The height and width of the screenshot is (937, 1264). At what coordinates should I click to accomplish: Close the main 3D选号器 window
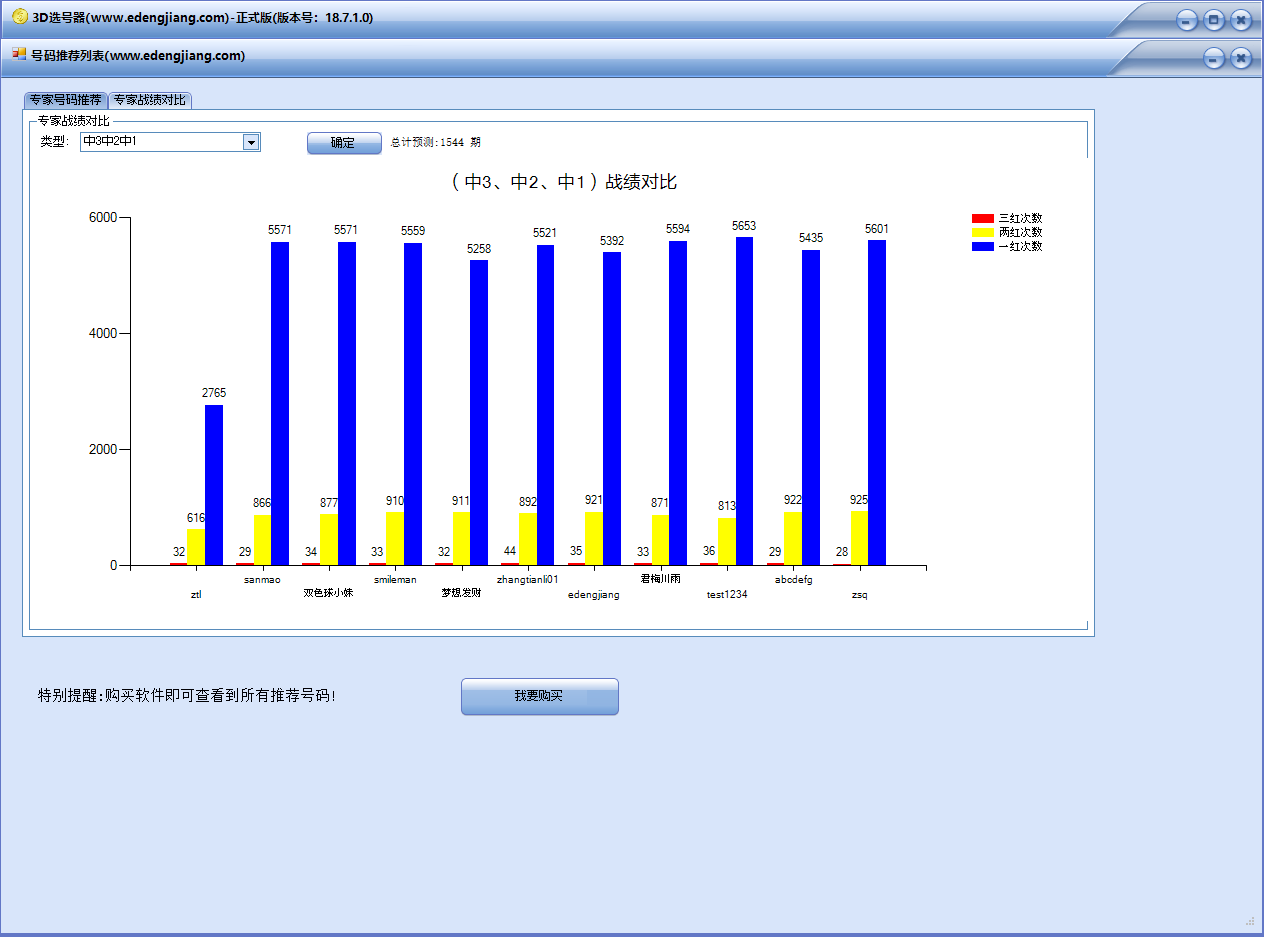click(1240, 20)
